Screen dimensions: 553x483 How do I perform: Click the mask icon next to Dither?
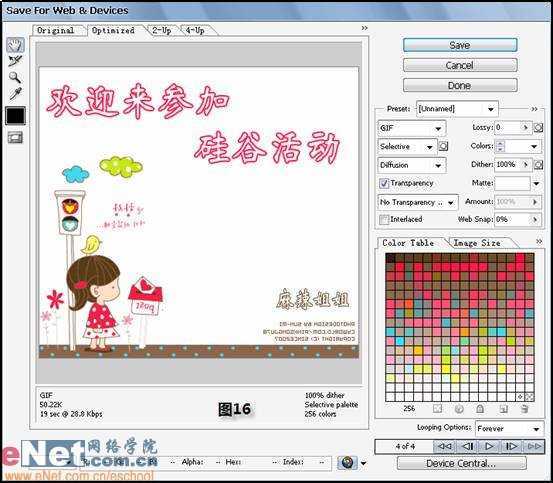point(538,165)
